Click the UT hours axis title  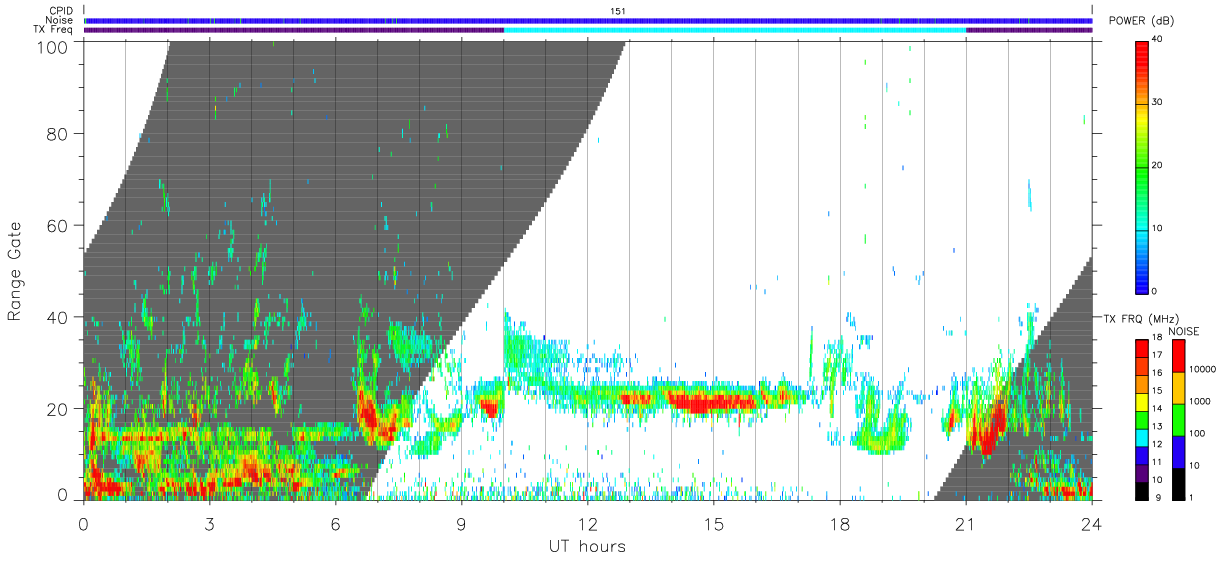(x=587, y=546)
